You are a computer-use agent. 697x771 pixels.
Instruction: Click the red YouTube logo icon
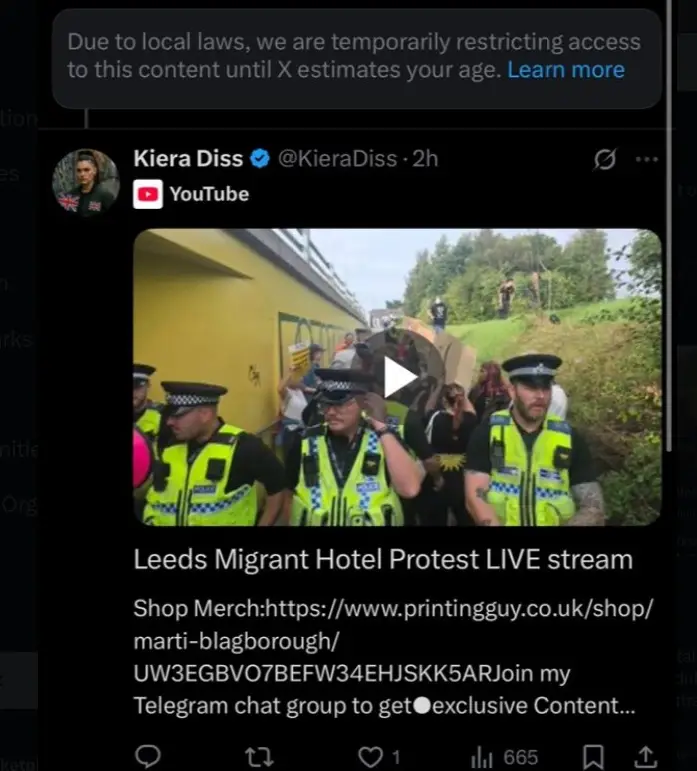coord(147,194)
